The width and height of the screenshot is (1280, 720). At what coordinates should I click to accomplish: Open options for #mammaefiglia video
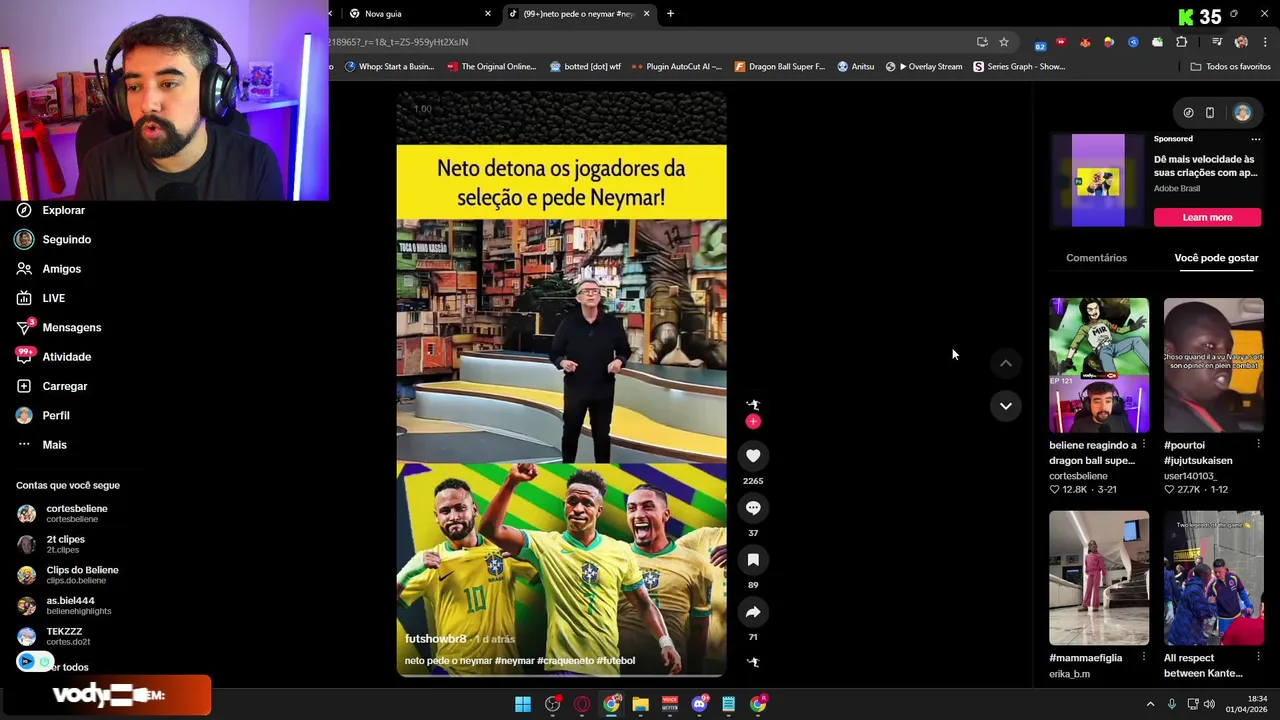(x=1144, y=658)
